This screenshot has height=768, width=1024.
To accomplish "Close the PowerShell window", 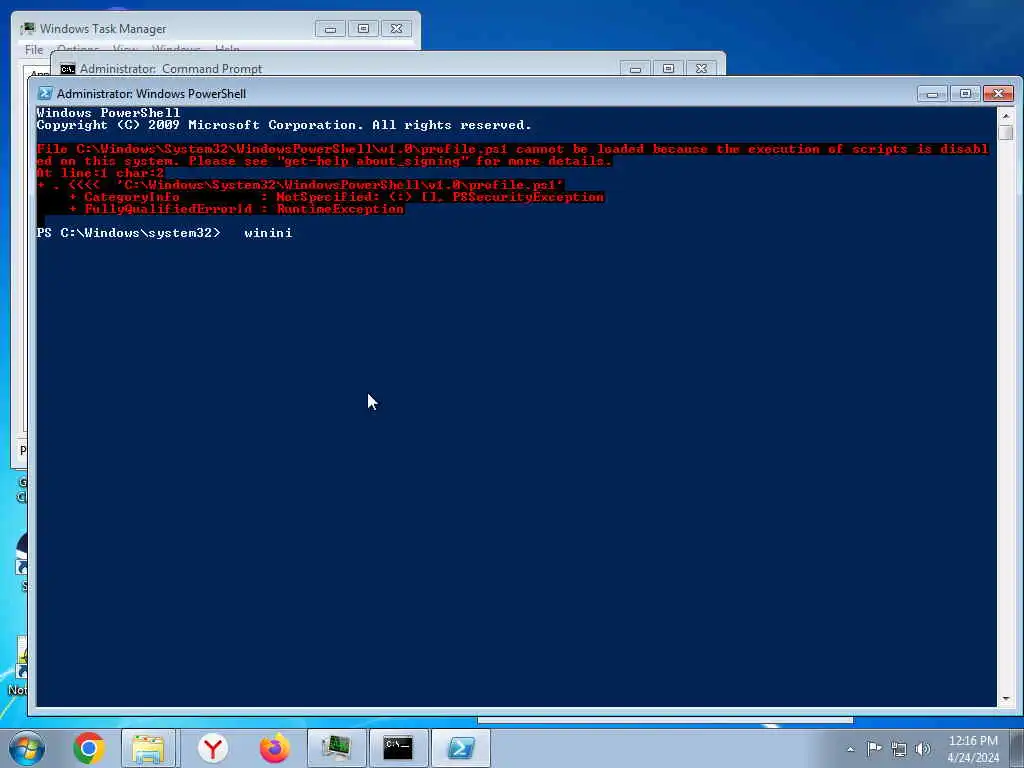I will 999,94.
